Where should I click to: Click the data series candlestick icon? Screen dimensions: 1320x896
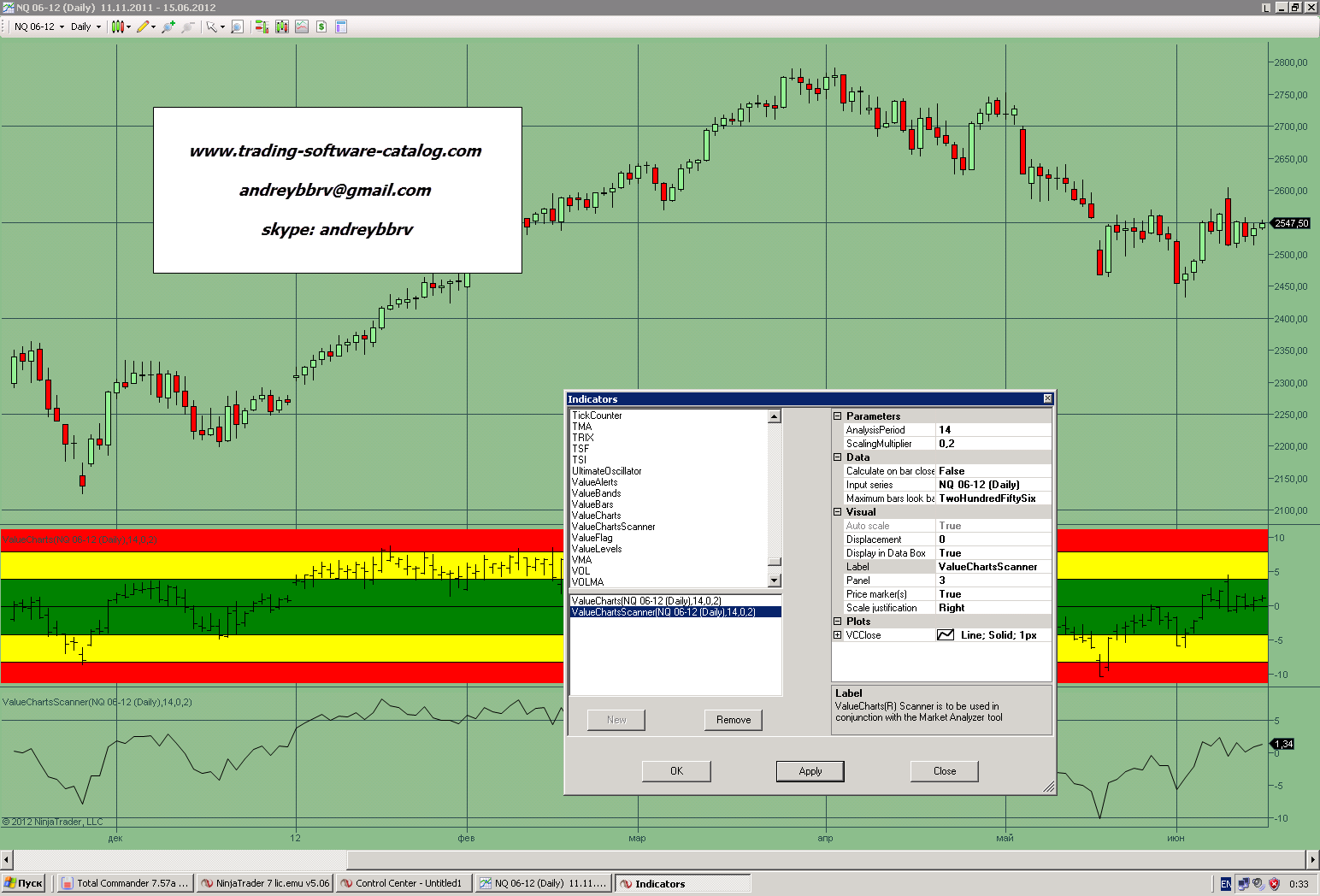pyautogui.click(x=282, y=27)
